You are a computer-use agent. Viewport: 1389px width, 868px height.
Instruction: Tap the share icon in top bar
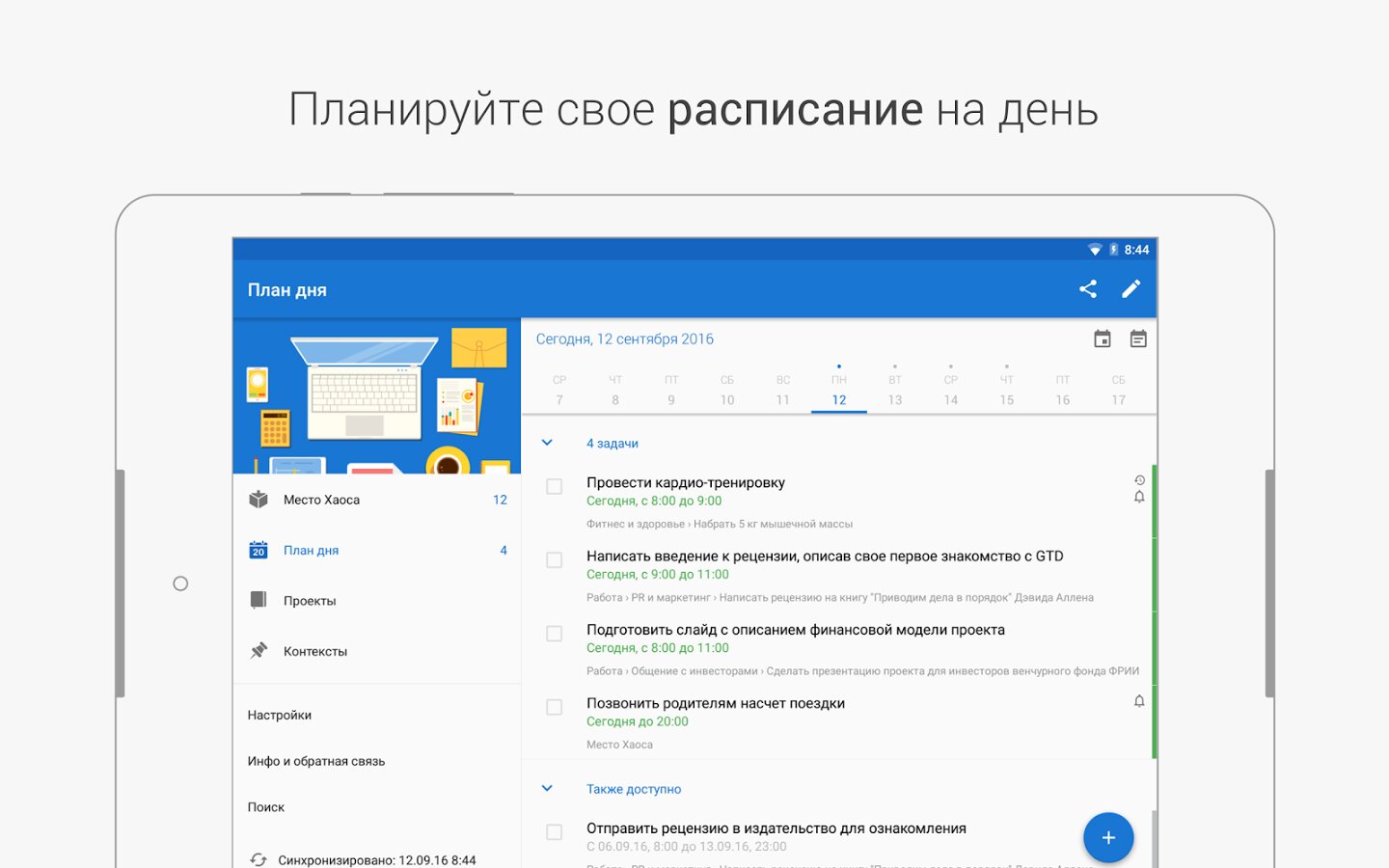click(1088, 288)
